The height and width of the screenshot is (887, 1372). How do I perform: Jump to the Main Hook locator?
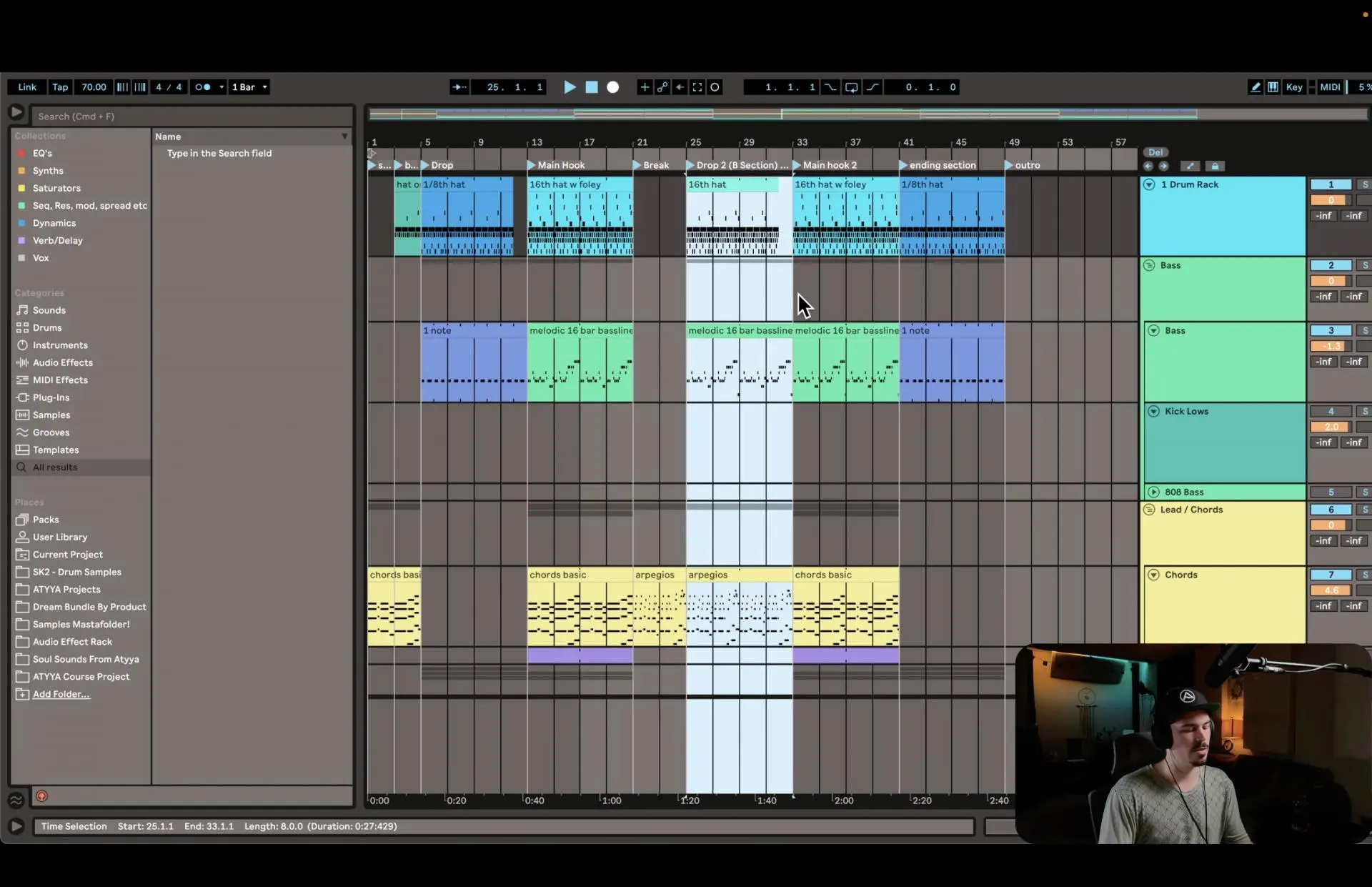click(x=532, y=165)
